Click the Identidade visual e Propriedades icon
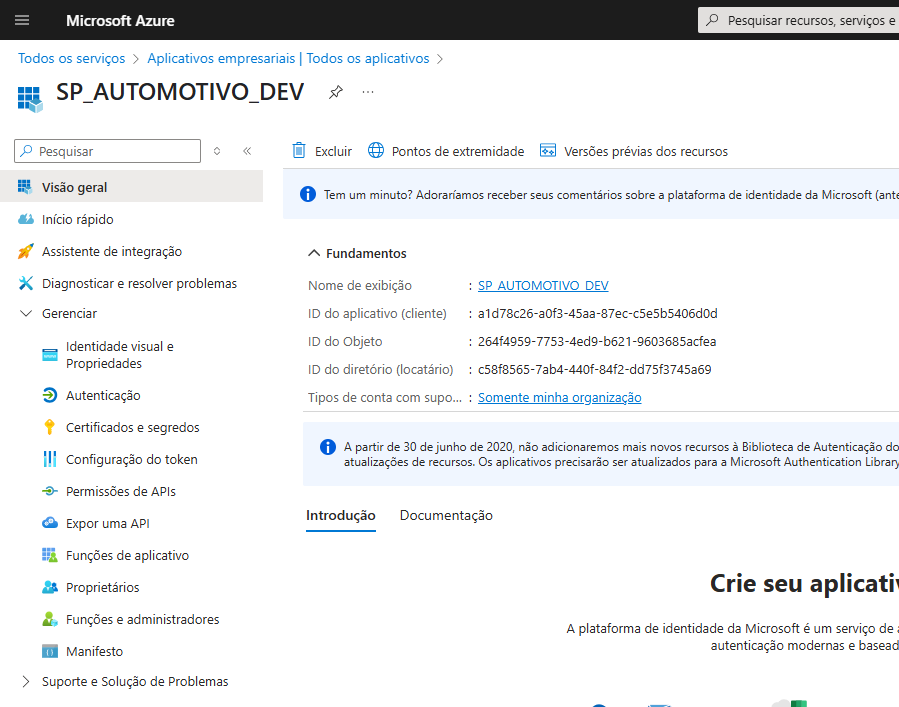Image resolution: width=899 pixels, height=707 pixels. click(x=50, y=355)
